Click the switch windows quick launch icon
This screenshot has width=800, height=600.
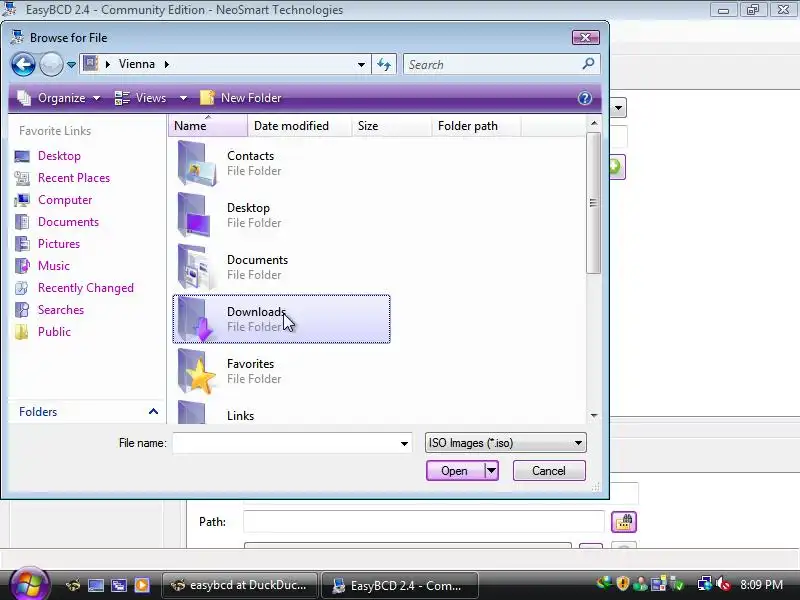click(119, 585)
